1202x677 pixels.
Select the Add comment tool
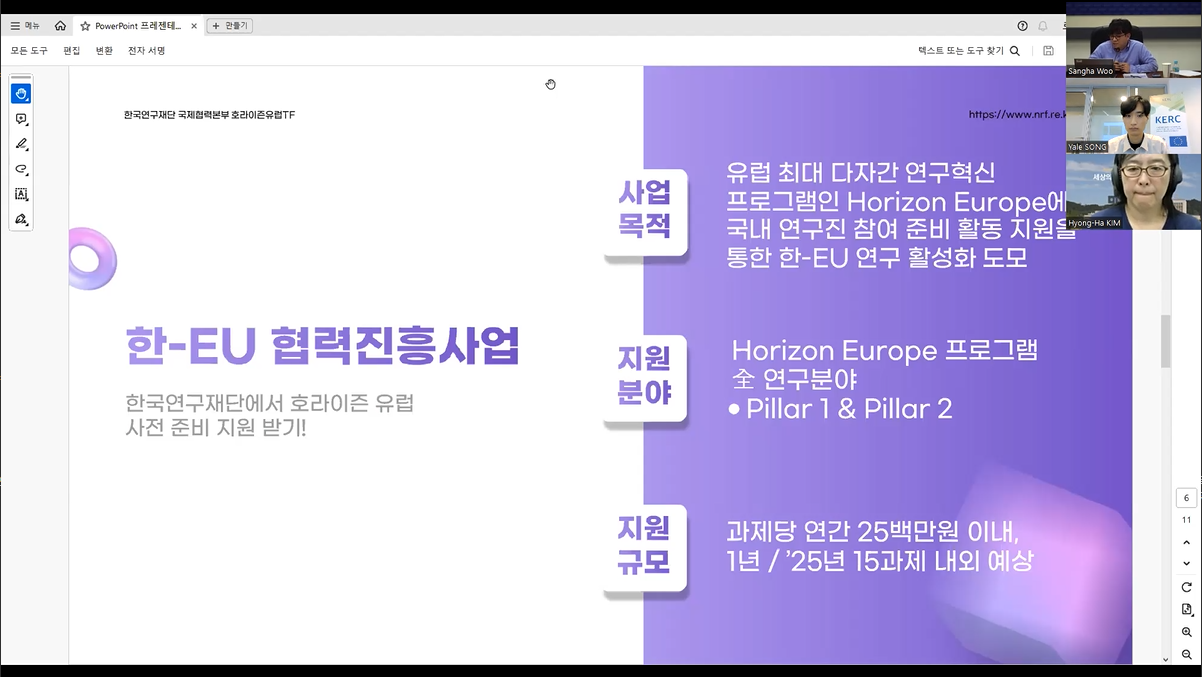pyautogui.click(x=21, y=119)
